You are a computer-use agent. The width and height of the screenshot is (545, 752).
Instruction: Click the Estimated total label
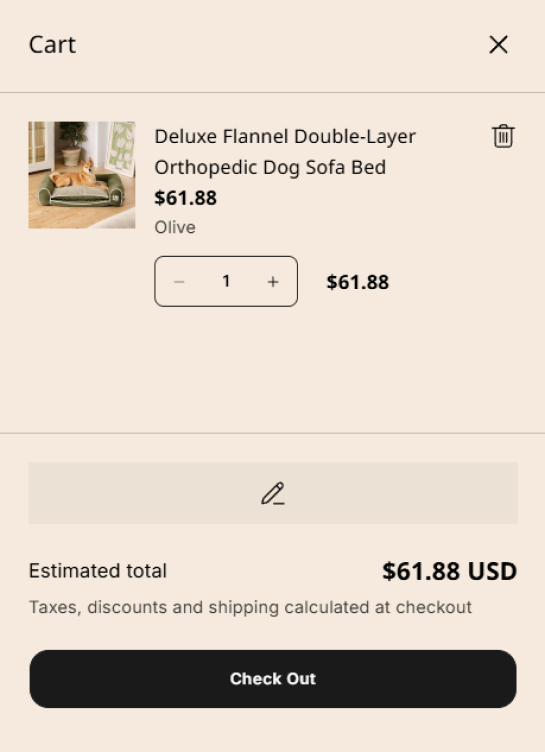(98, 571)
